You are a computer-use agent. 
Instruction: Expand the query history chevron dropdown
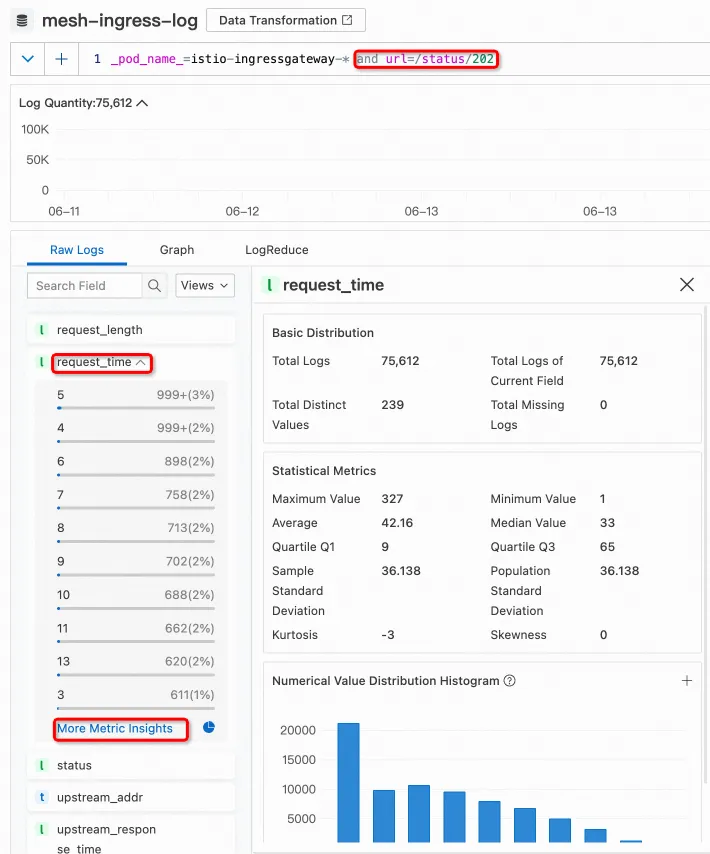tap(28, 59)
